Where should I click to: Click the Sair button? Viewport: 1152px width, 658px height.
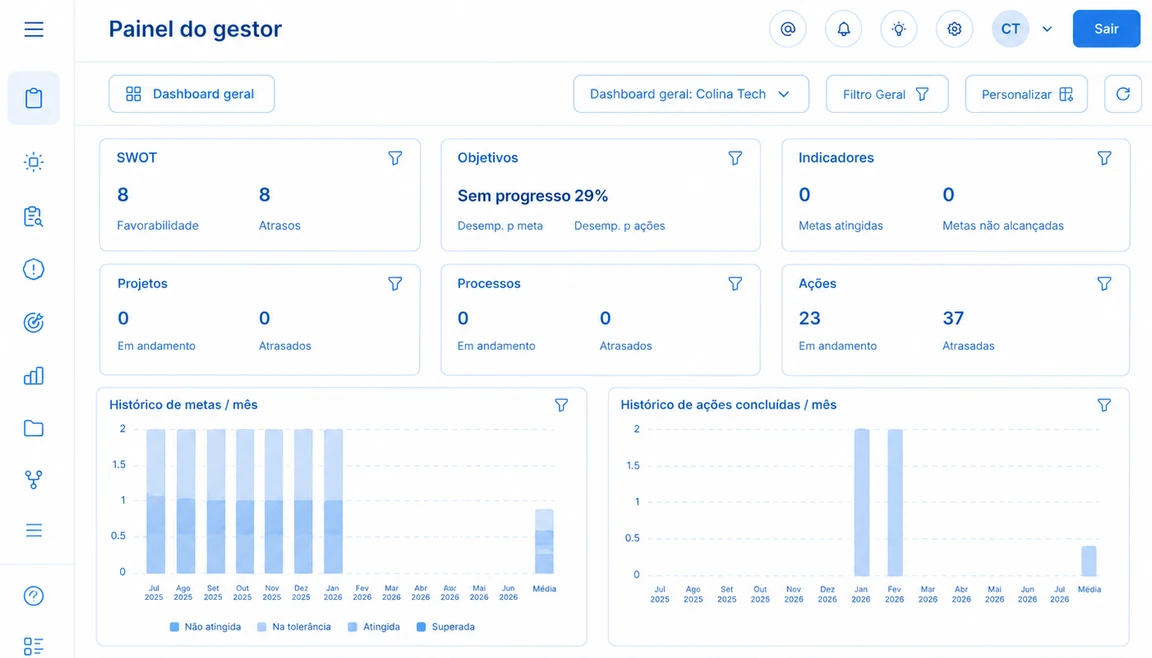[1106, 29]
